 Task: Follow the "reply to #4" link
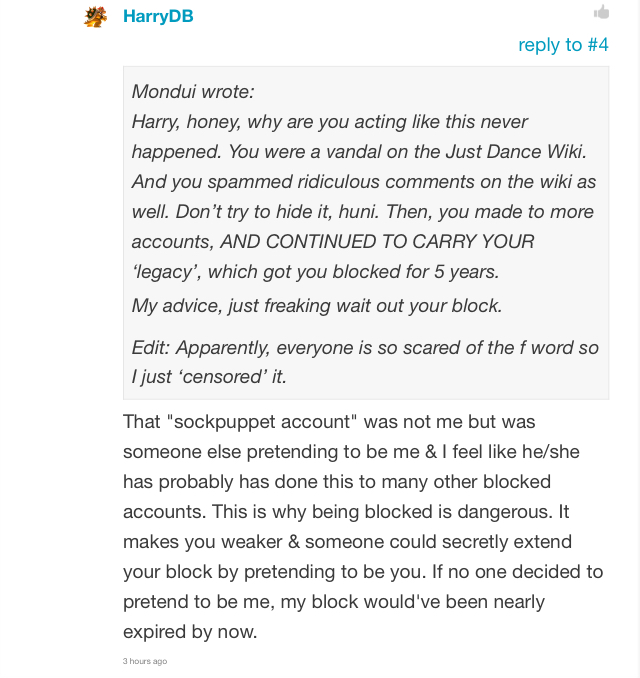point(563,45)
